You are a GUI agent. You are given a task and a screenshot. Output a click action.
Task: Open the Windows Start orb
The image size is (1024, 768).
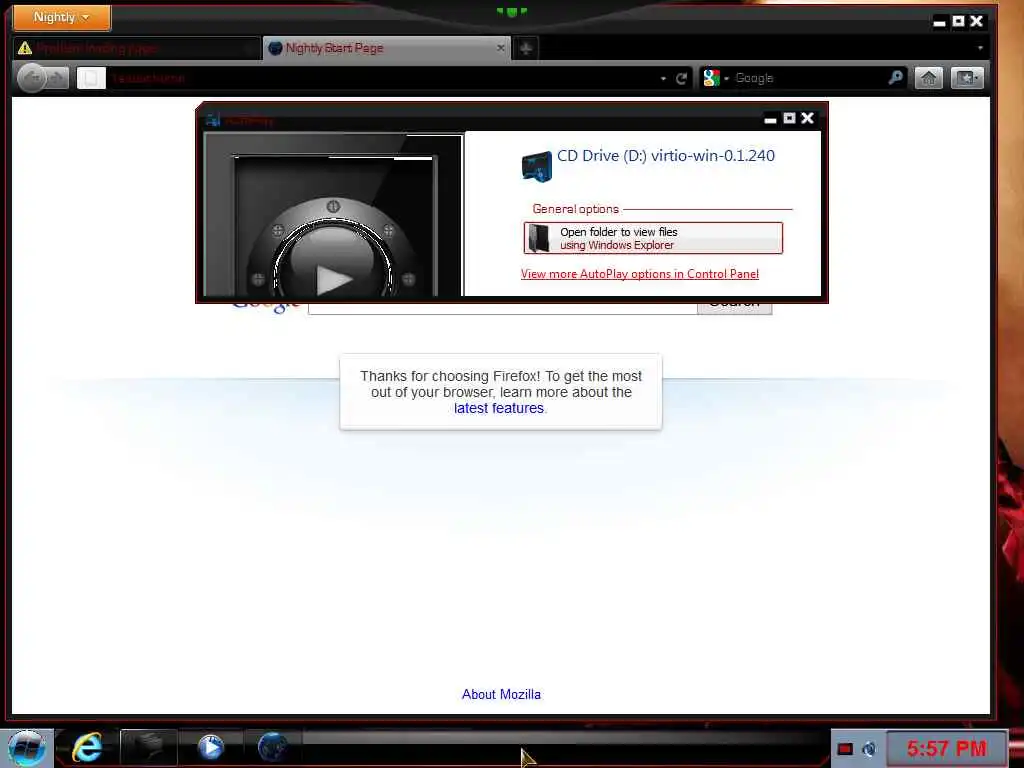pyautogui.click(x=26, y=748)
